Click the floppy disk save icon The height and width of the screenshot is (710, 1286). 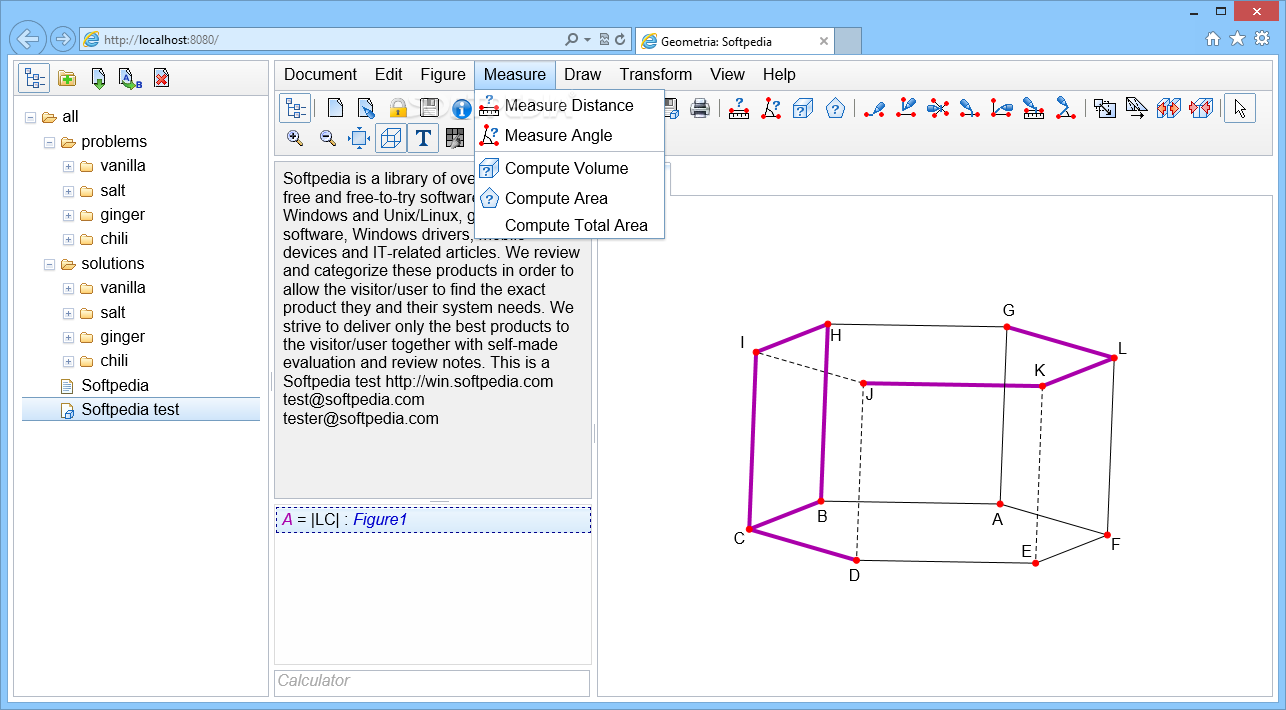tap(429, 108)
